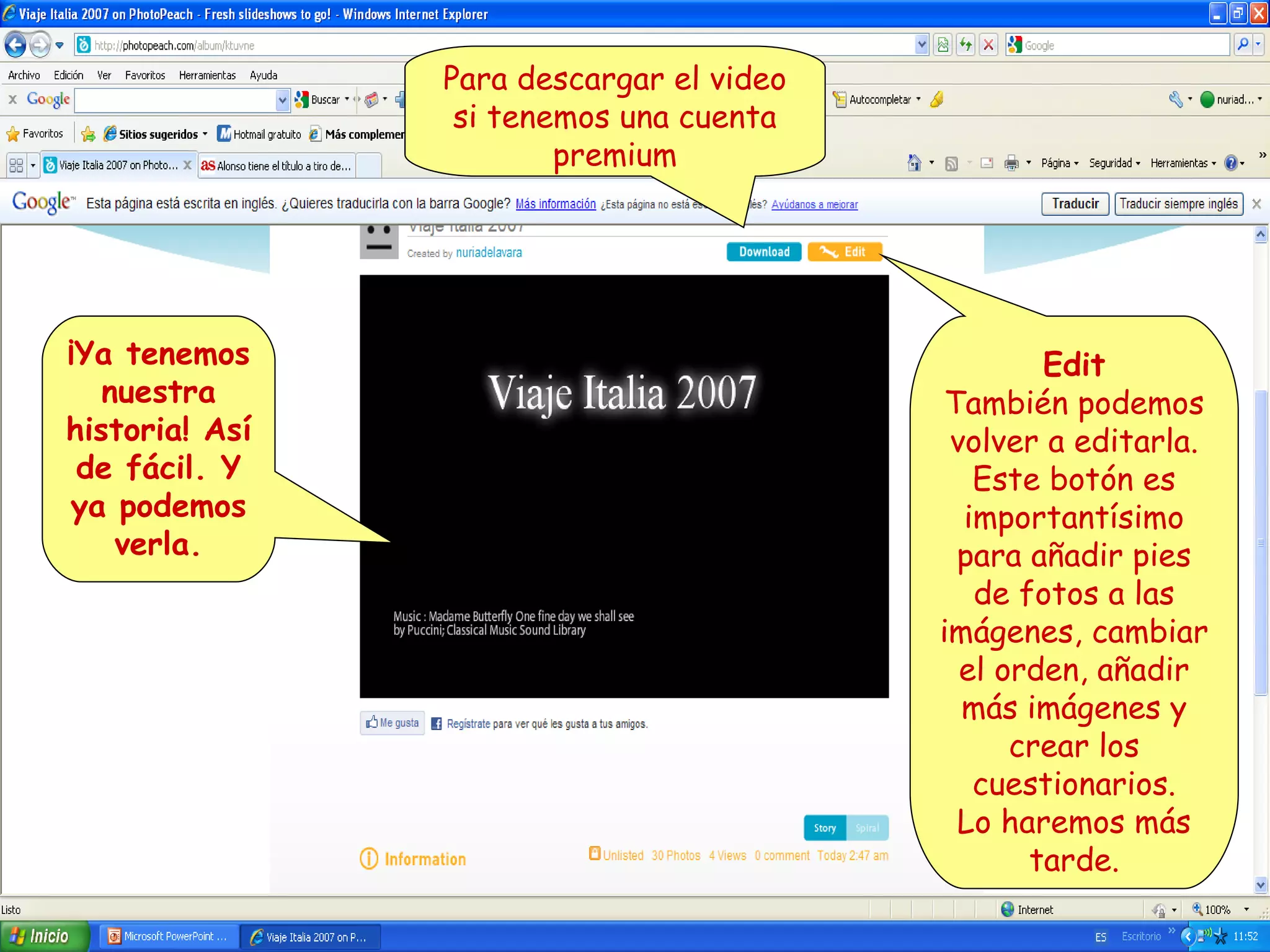Open Más complementos favorites link
Screen dimensions: 1270x952
[357, 134]
